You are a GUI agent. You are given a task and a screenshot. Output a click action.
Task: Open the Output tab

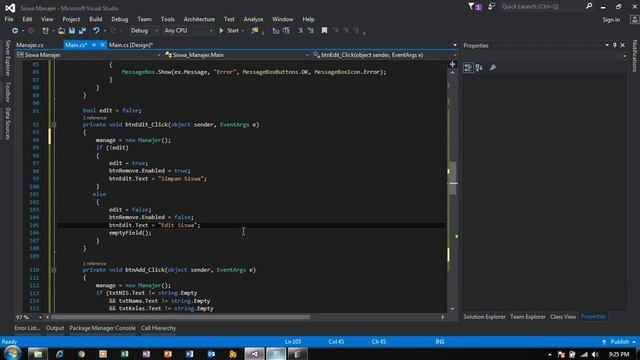[55, 328]
